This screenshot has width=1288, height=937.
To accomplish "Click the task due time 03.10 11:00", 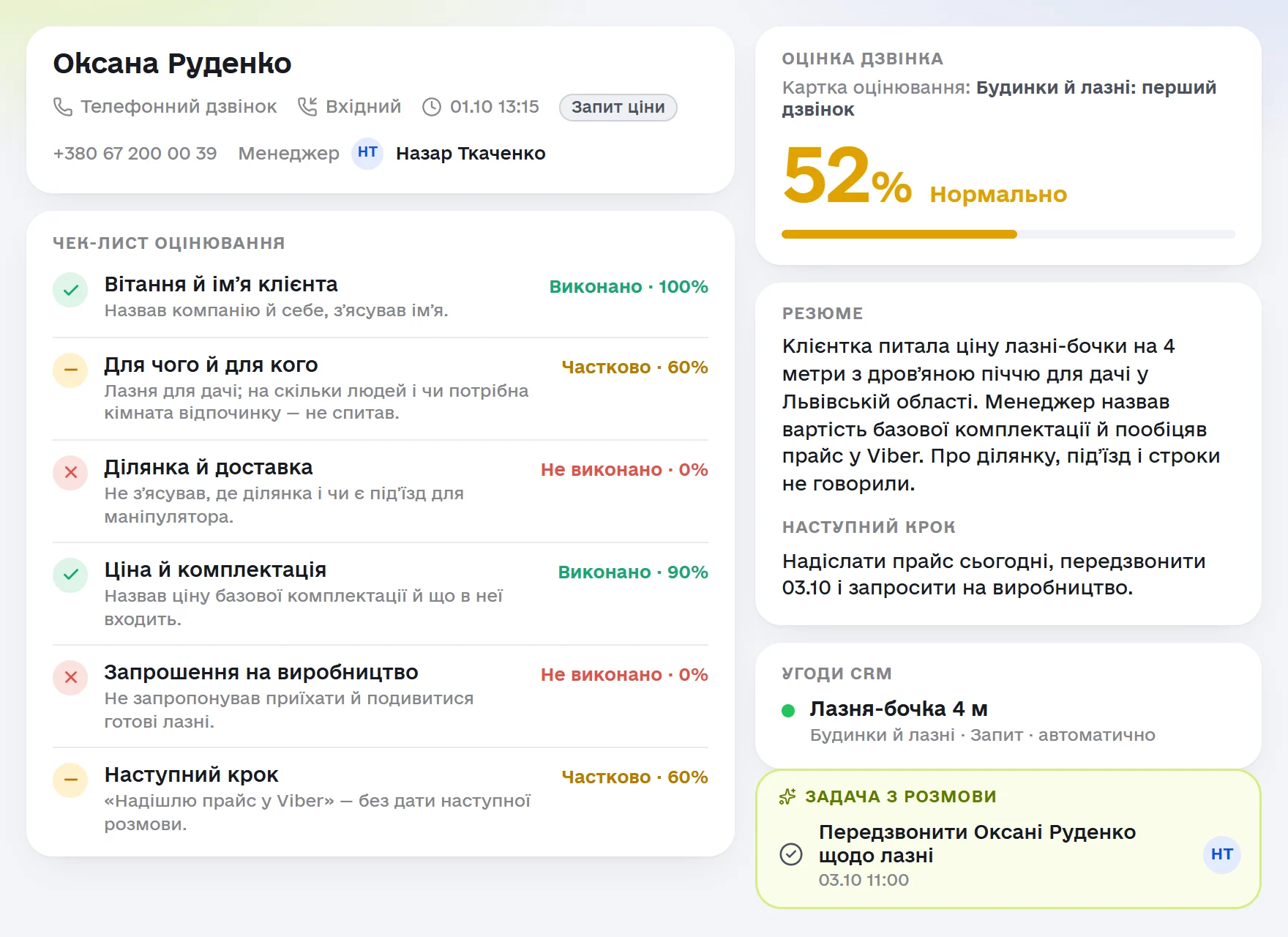I will point(864,880).
